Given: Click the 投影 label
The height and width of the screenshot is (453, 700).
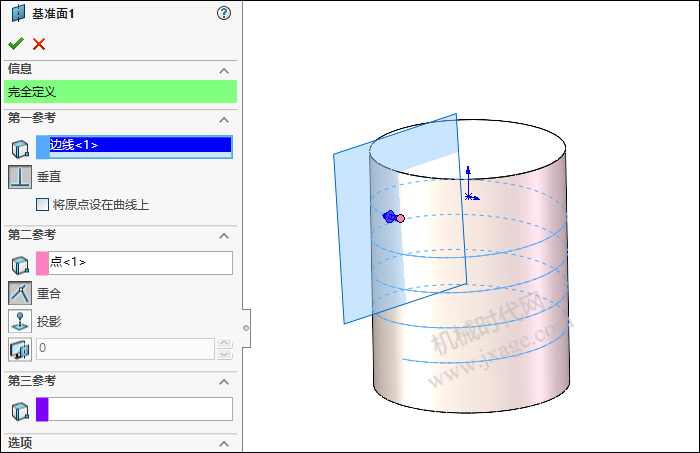Looking at the screenshot, I should (x=49, y=321).
